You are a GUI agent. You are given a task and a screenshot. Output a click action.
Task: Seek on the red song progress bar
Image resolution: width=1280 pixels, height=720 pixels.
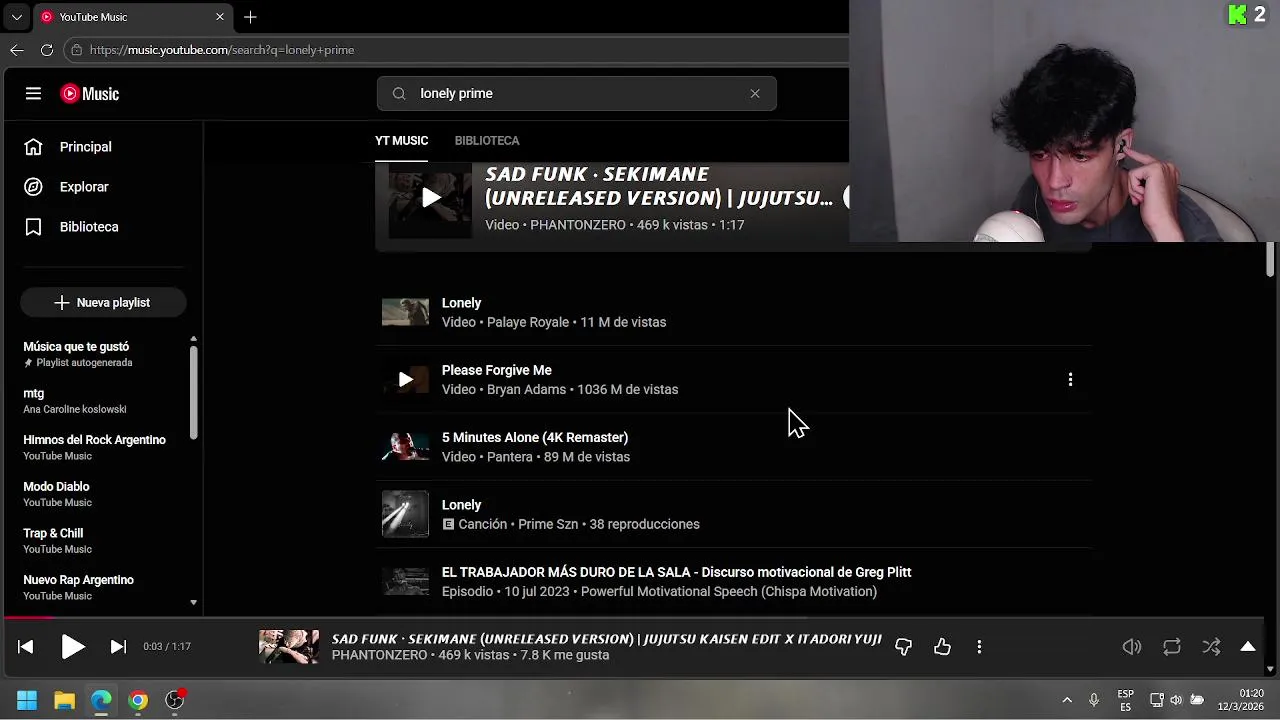point(28,617)
